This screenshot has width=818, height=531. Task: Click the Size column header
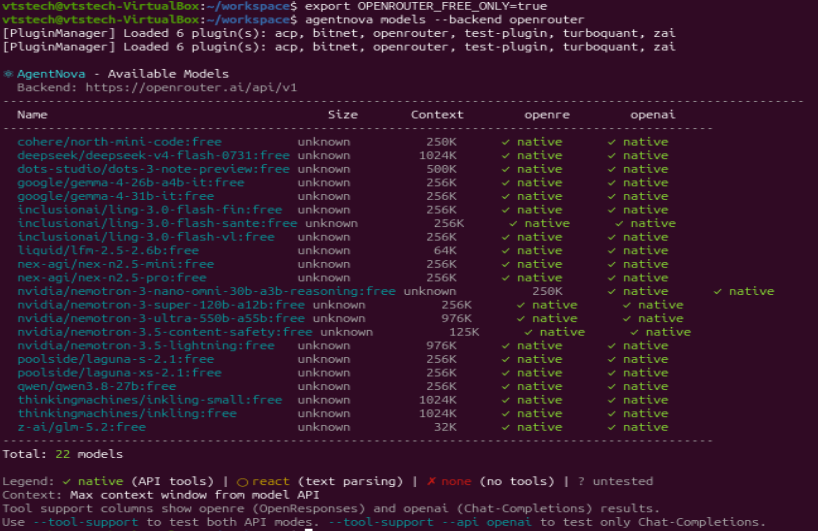pos(343,115)
